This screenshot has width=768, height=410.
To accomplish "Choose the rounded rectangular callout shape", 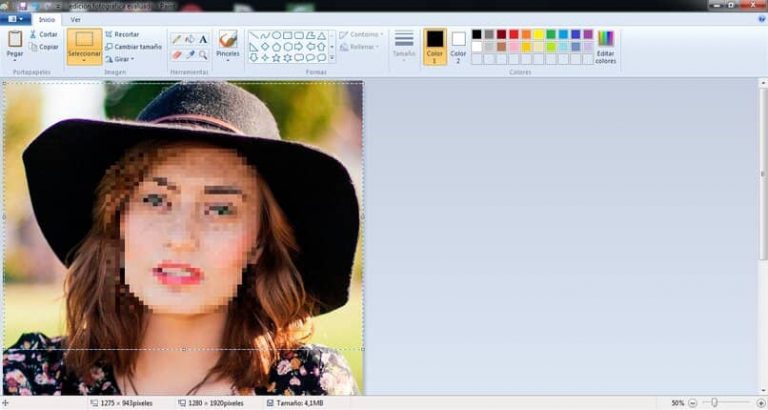I will (x=299, y=57).
